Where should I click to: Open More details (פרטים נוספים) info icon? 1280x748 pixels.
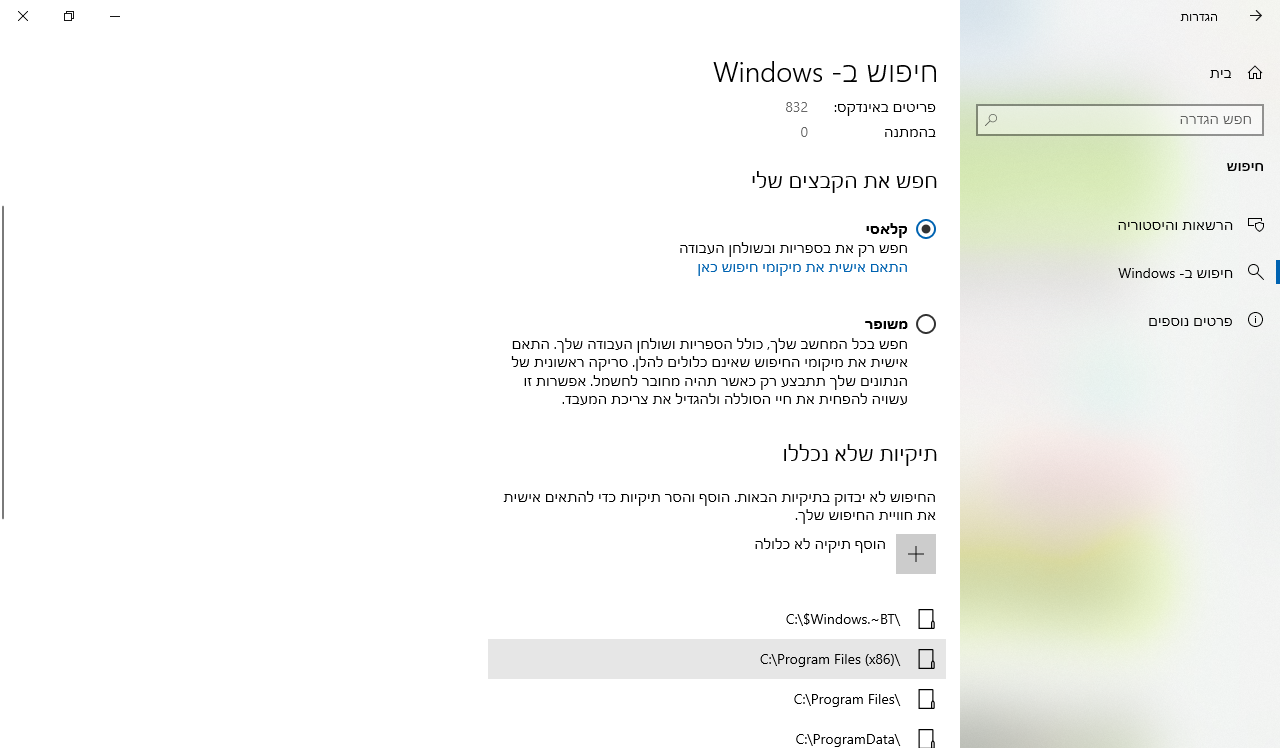point(1255,320)
